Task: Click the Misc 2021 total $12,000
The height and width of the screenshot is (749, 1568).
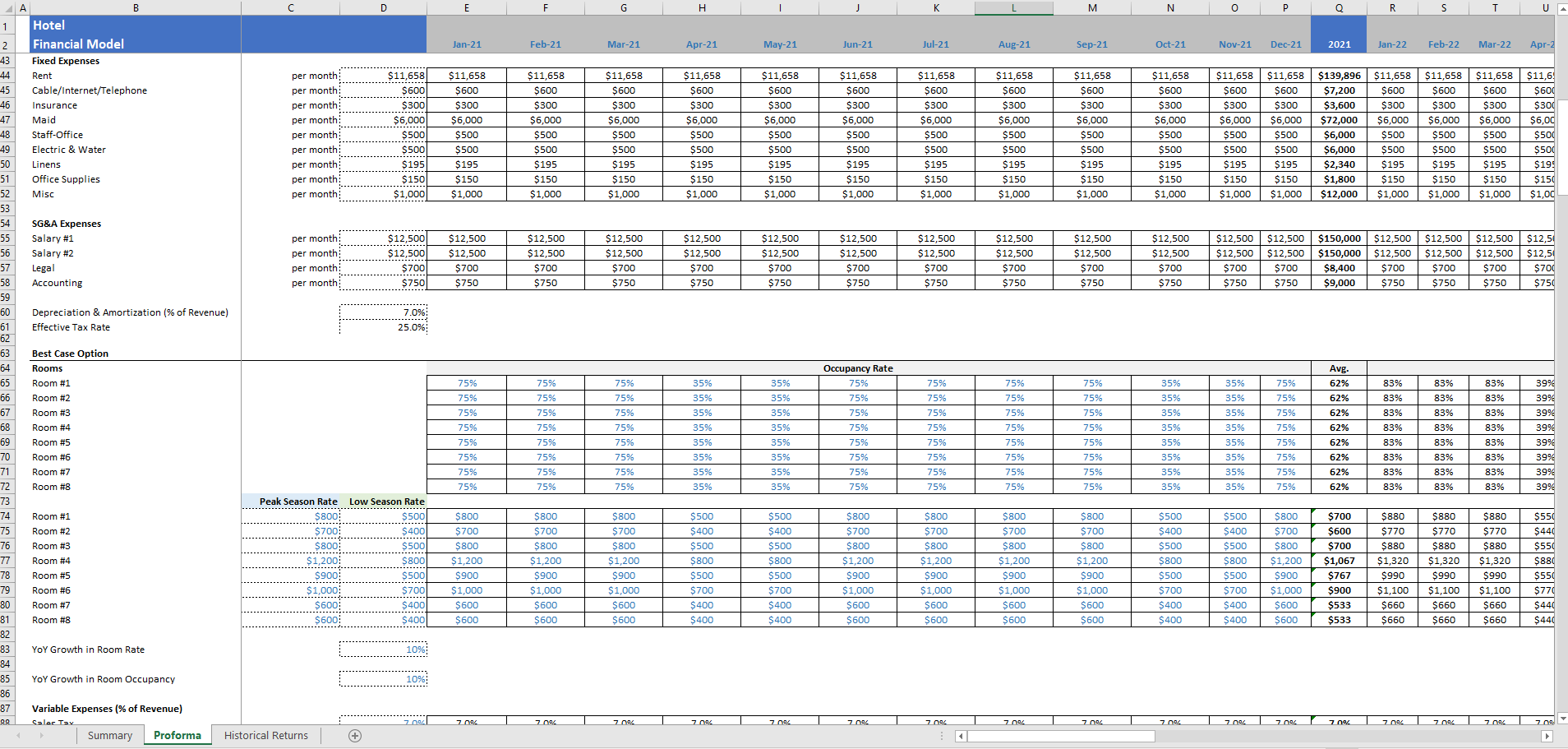Action: 1339,194
